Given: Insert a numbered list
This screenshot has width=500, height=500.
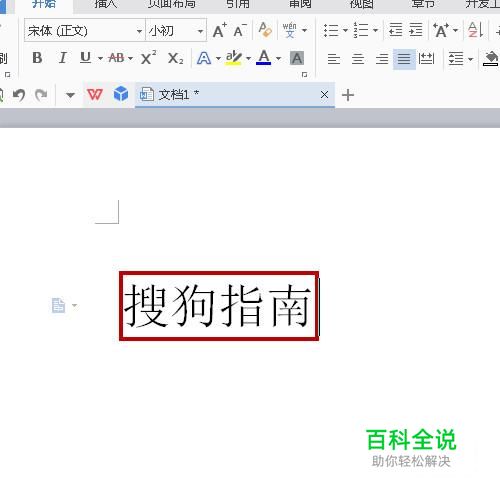Looking at the screenshot, I should tap(361, 30).
